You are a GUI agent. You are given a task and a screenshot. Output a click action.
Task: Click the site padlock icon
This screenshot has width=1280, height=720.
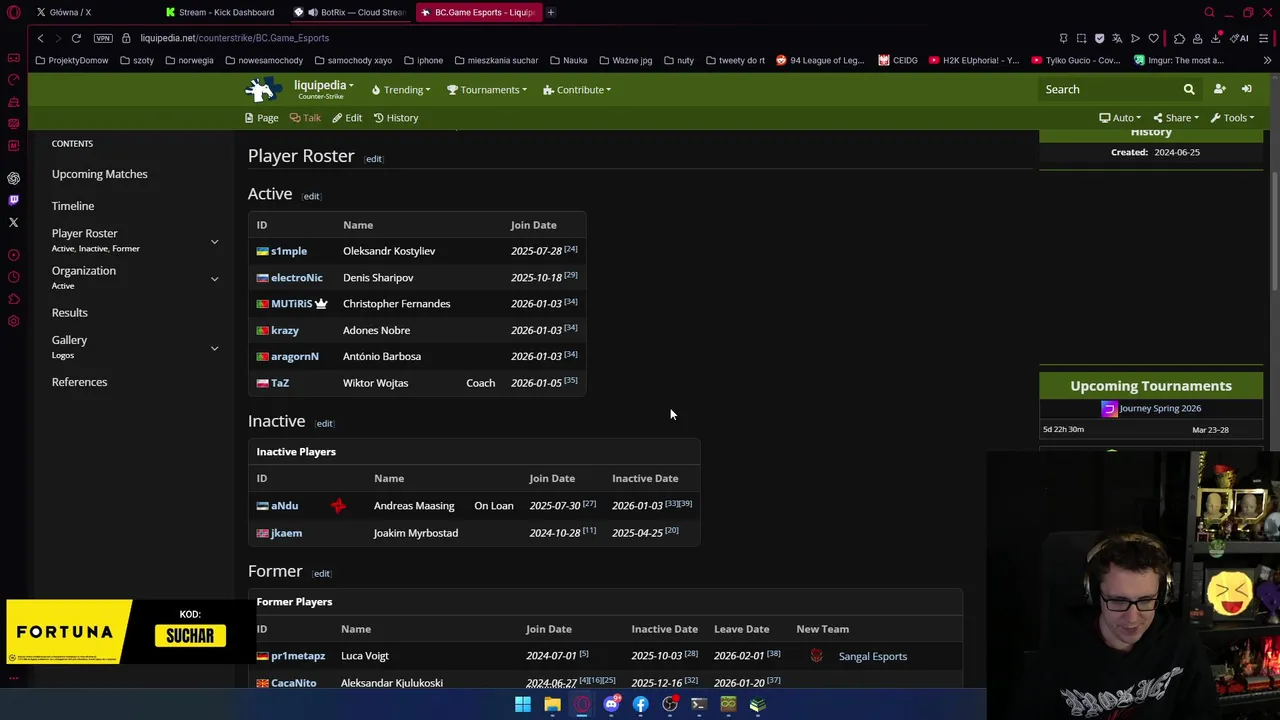(127, 38)
